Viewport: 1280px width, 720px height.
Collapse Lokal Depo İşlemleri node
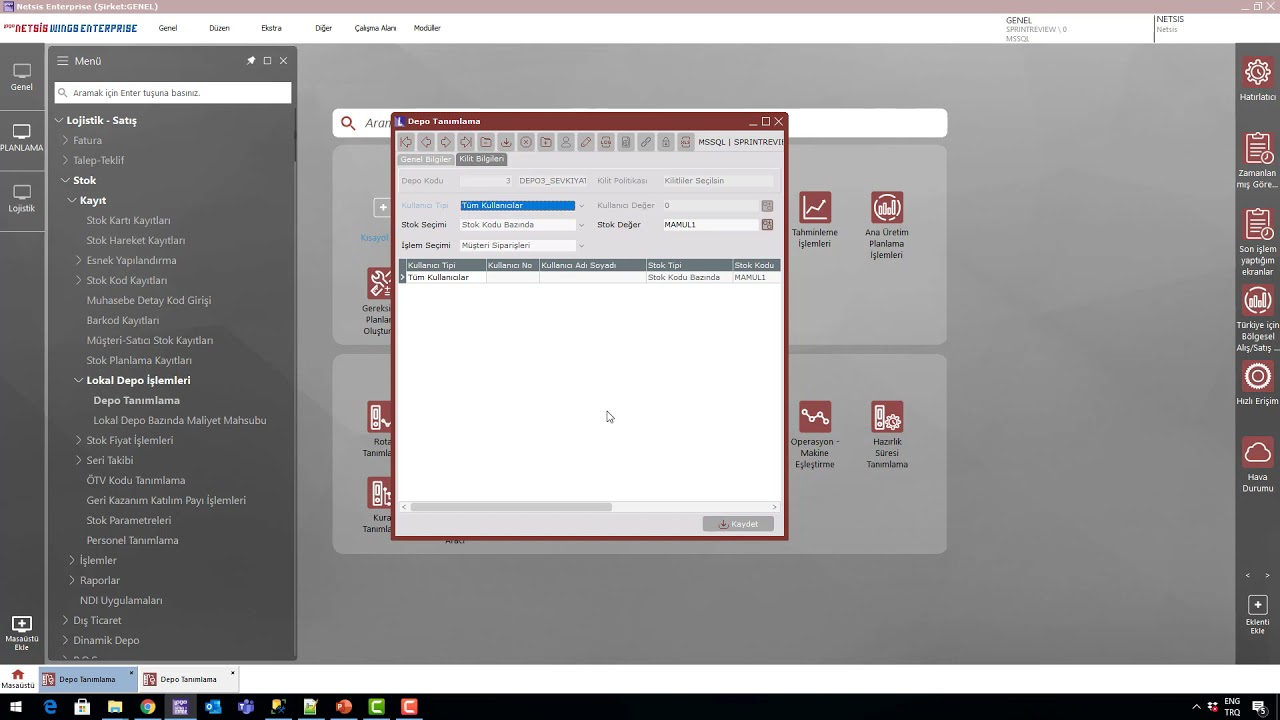pos(79,380)
